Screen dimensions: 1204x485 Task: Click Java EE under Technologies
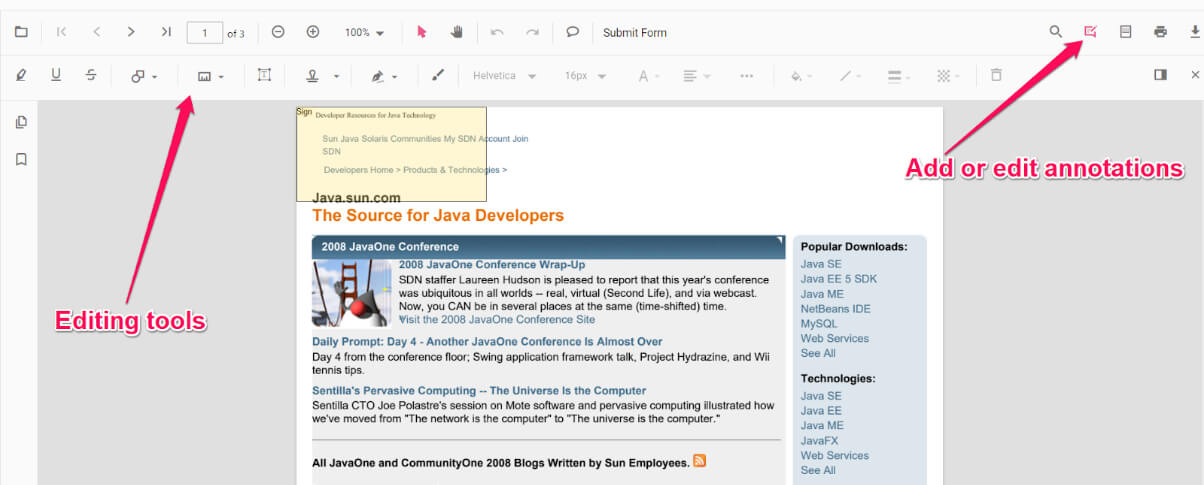point(821,411)
